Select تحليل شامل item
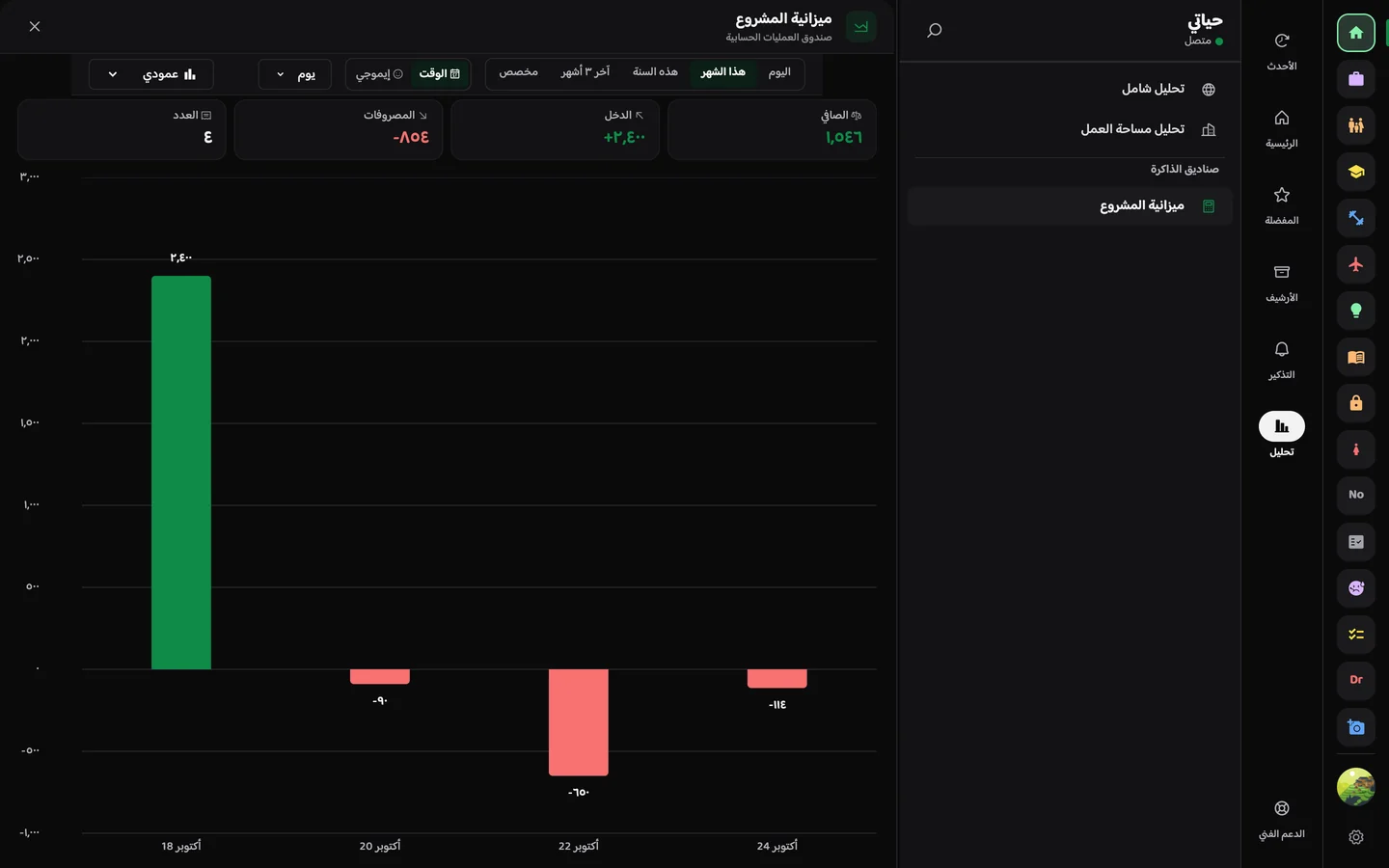This screenshot has width=1389, height=868. [x=1070, y=89]
